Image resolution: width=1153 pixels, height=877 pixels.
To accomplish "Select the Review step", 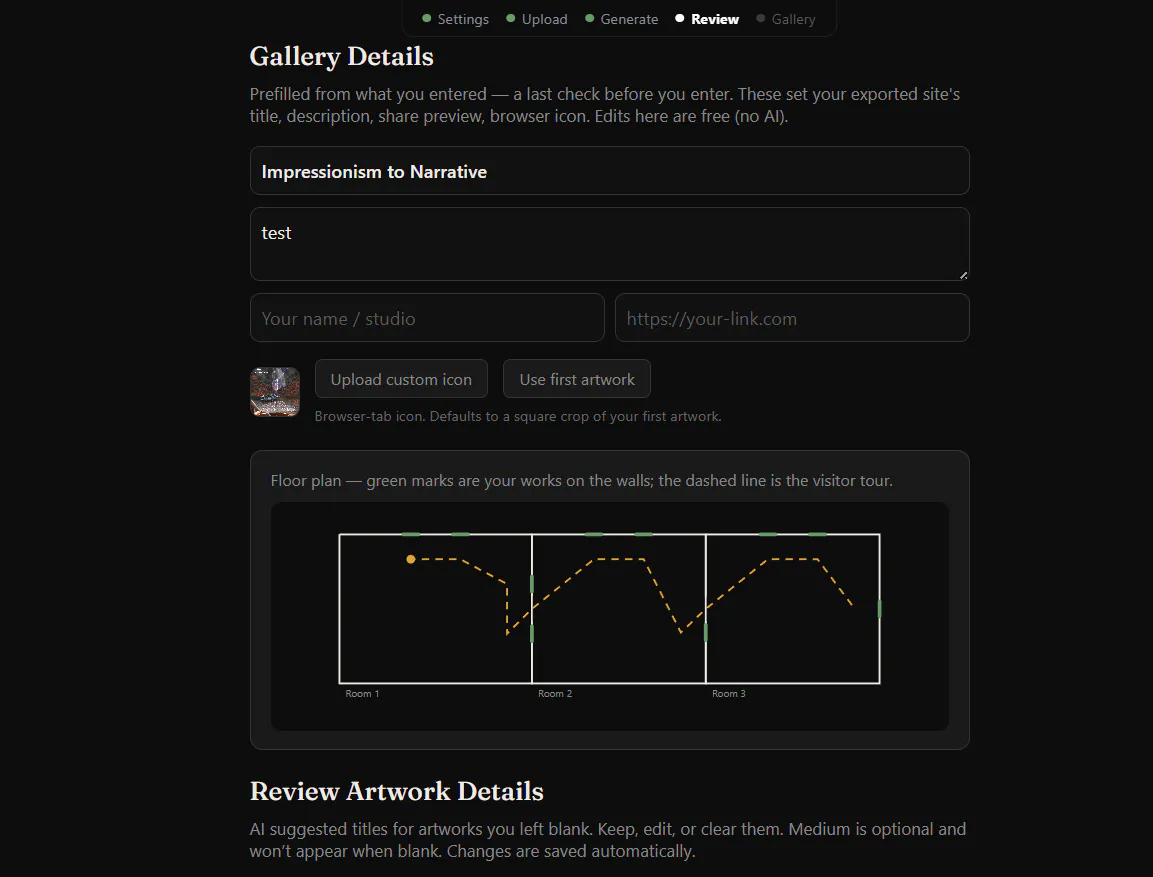I will click(707, 19).
